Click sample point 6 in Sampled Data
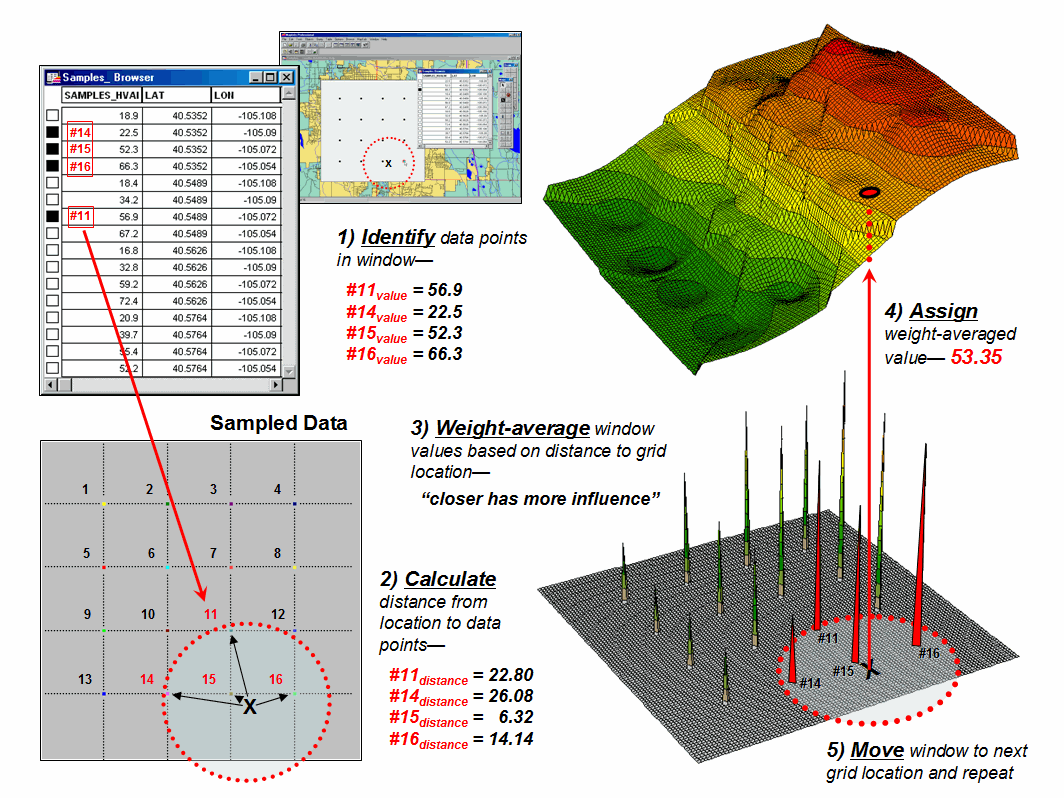 (x=166, y=567)
